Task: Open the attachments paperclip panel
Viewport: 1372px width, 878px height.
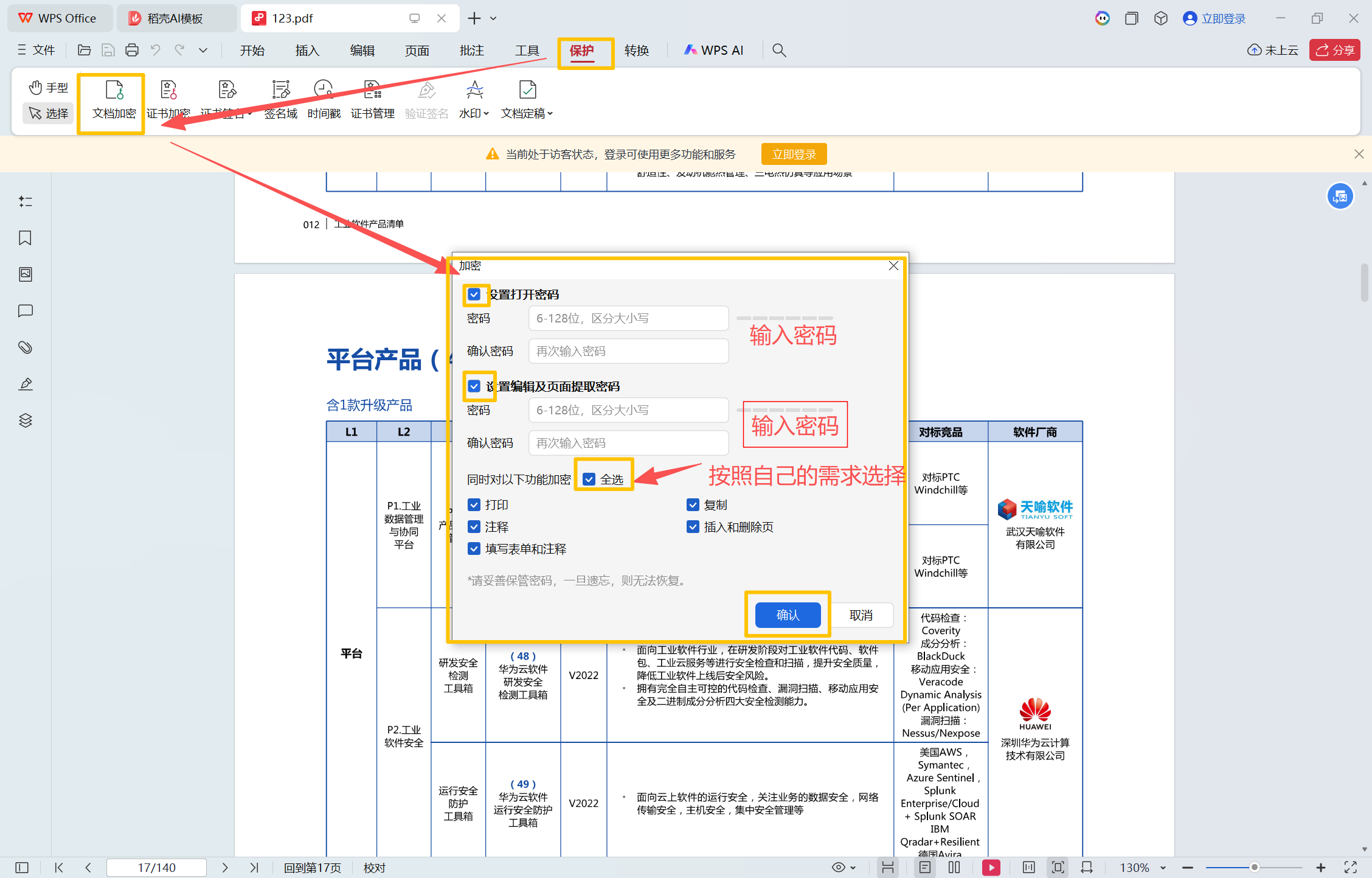Action: (x=25, y=347)
